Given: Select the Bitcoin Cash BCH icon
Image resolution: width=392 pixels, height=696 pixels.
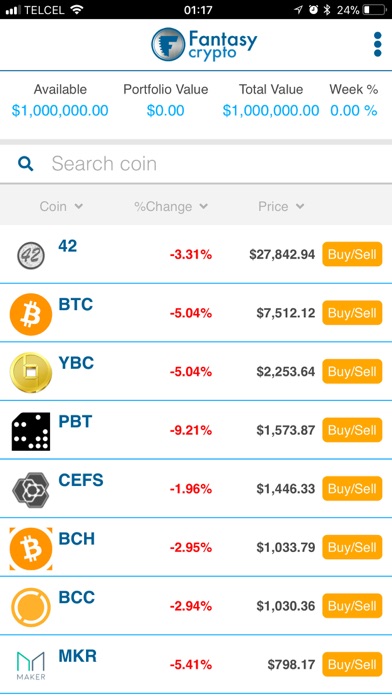Looking at the screenshot, I should [31, 548].
